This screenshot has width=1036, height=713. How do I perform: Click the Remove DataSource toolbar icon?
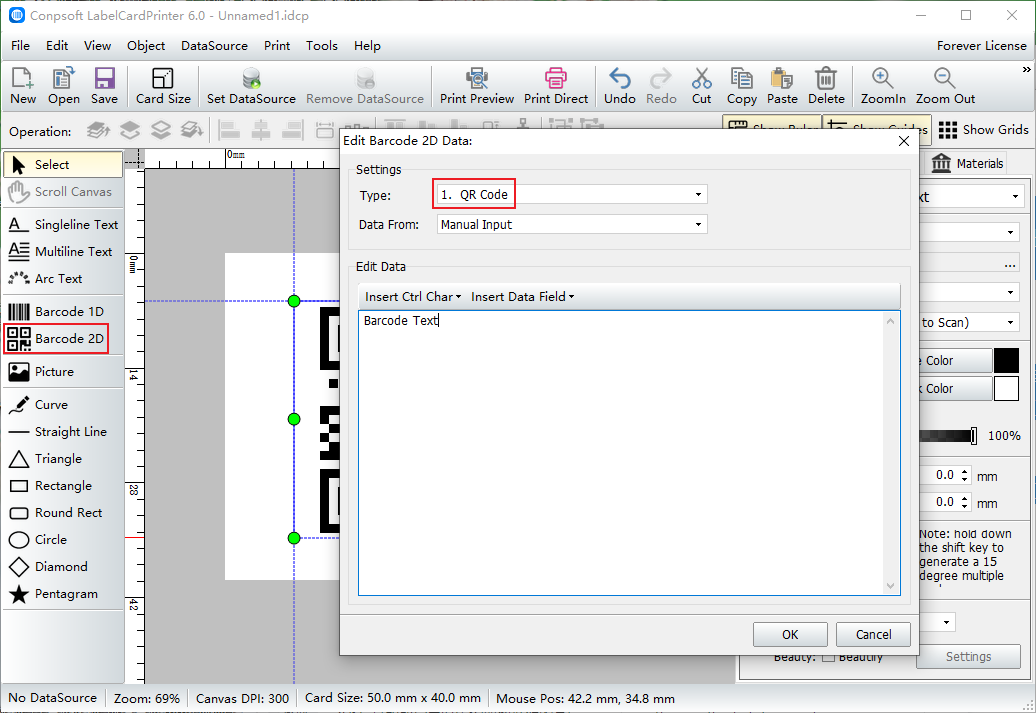[365, 86]
